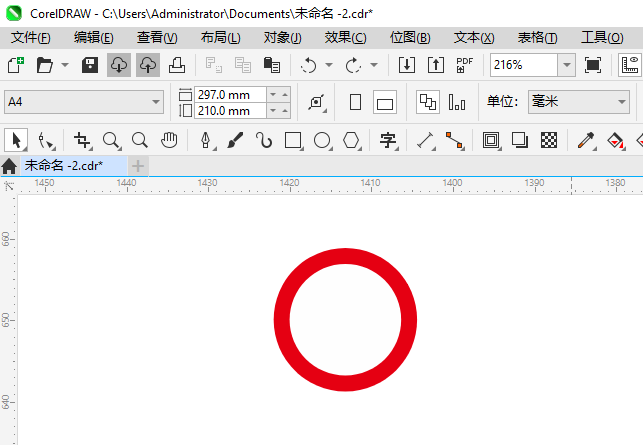Increase page width with up stepper
Image resolution: width=643 pixels, height=445 pixels.
[x=285, y=95]
